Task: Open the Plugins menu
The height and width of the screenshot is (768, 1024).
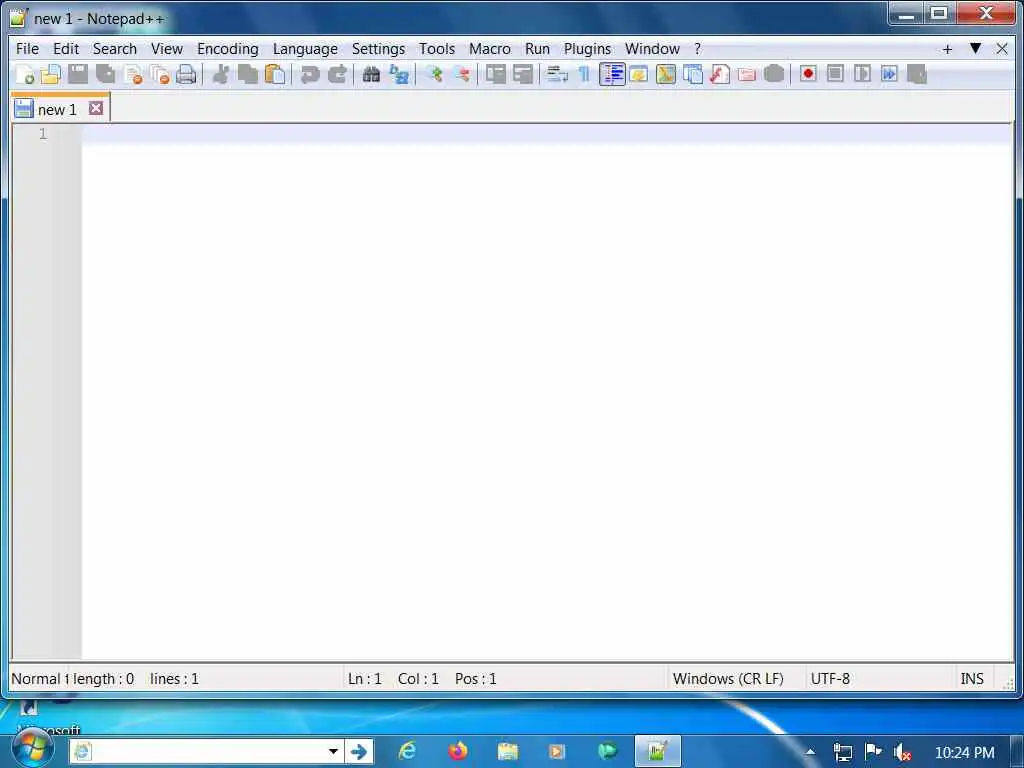Action: click(x=587, y=49)
